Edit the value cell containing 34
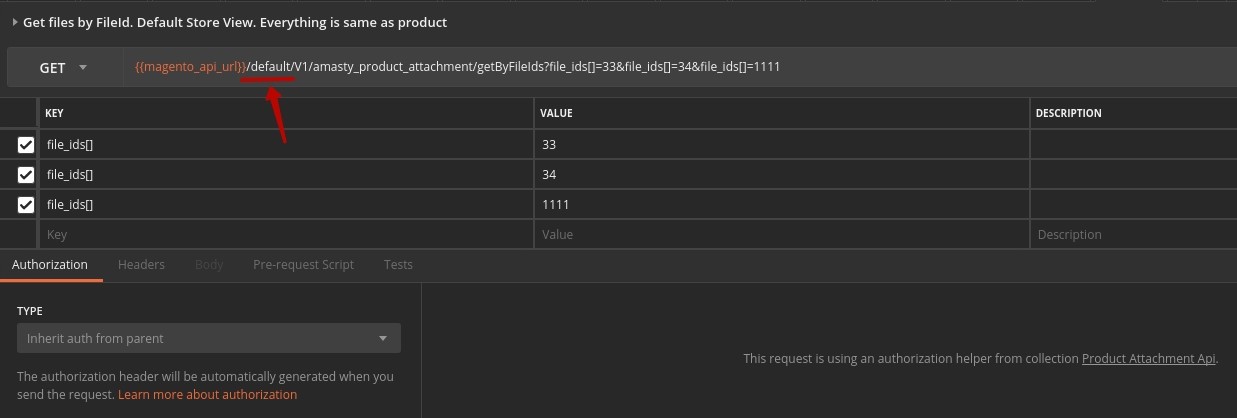 pos(780,175)
